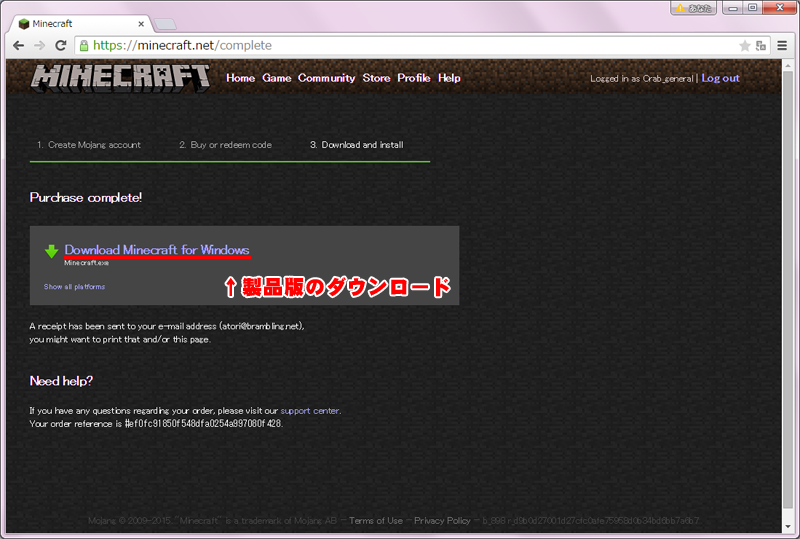Click step 3 Download and install

point(357,145)
